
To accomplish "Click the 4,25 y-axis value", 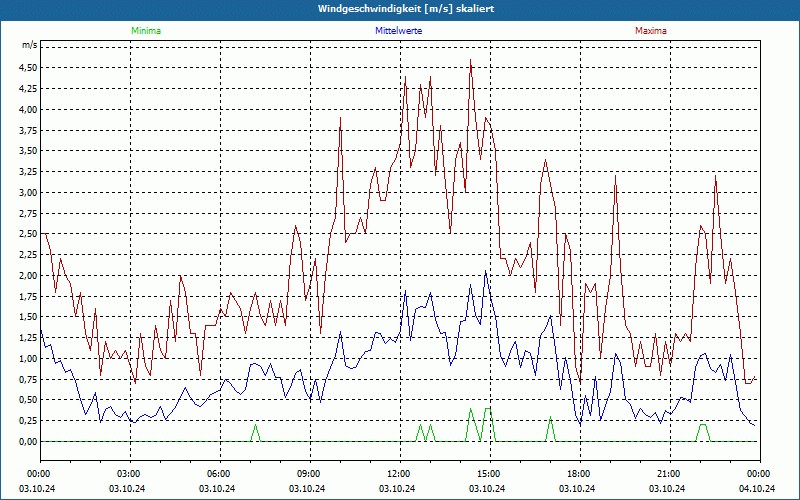I will coord(29,89).
